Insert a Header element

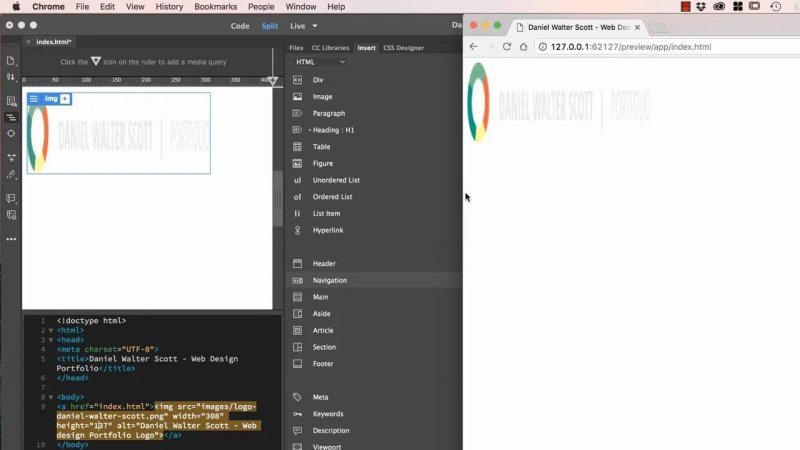(x=323, y=264)
